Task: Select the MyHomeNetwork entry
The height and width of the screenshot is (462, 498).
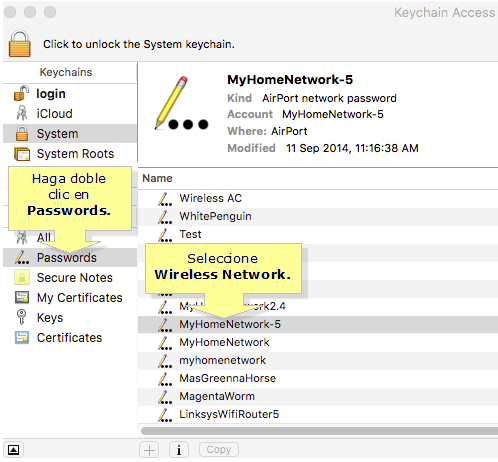Action: [x=318, y=342]
